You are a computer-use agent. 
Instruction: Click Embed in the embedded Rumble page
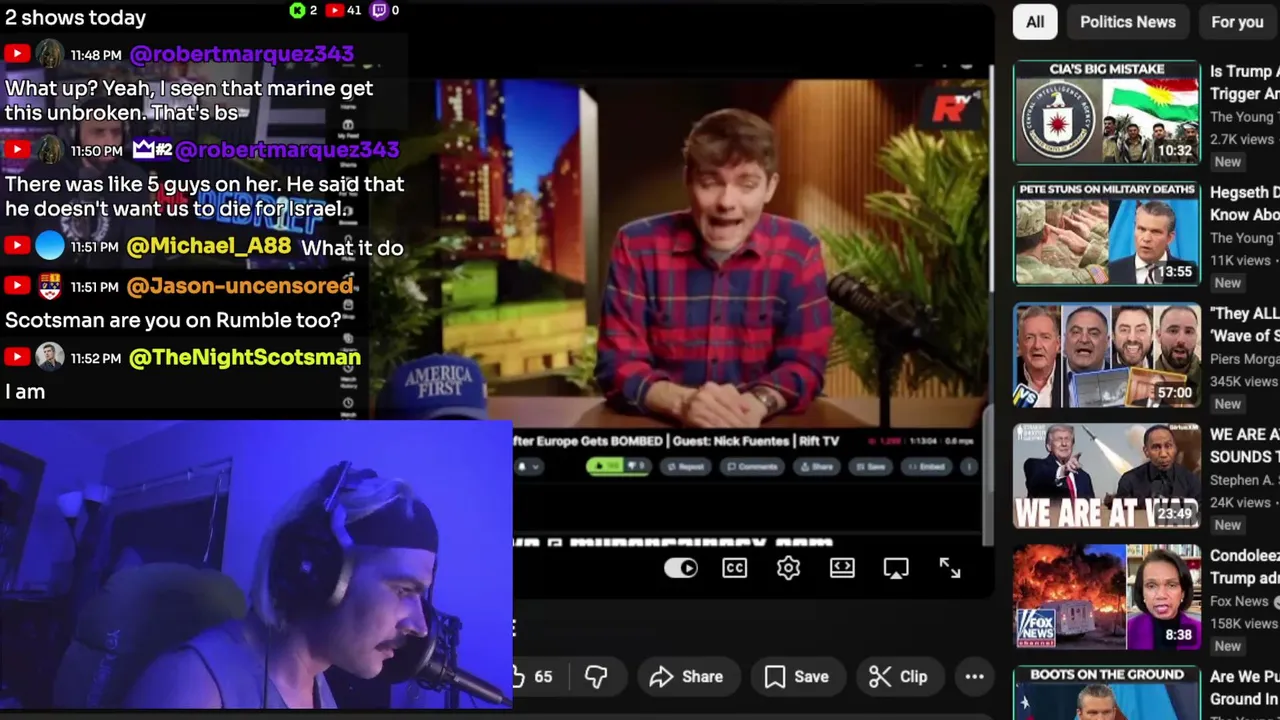pos(926,466)
